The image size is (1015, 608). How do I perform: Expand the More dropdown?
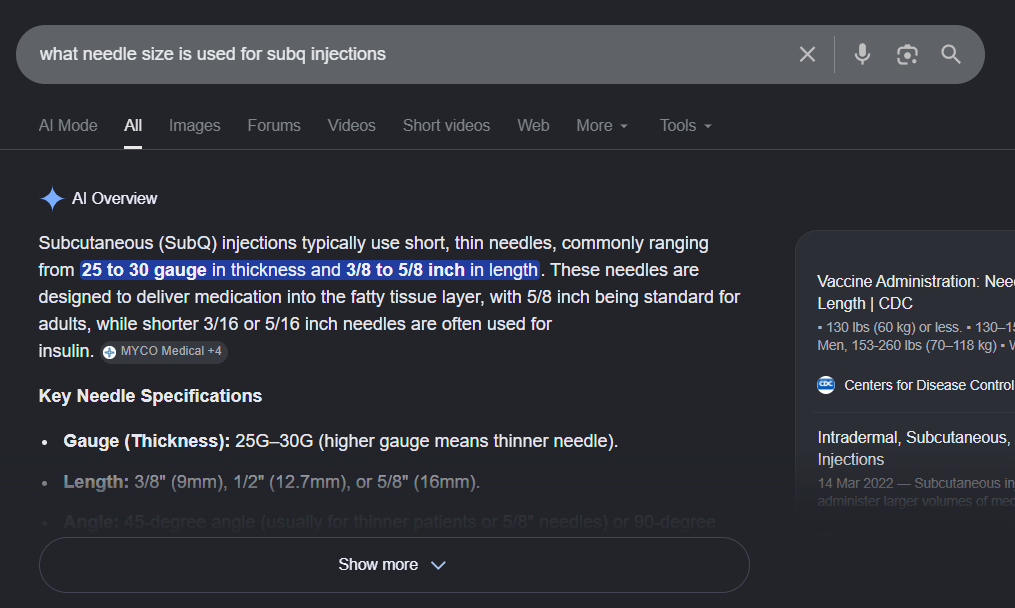[x=602, y=126]
